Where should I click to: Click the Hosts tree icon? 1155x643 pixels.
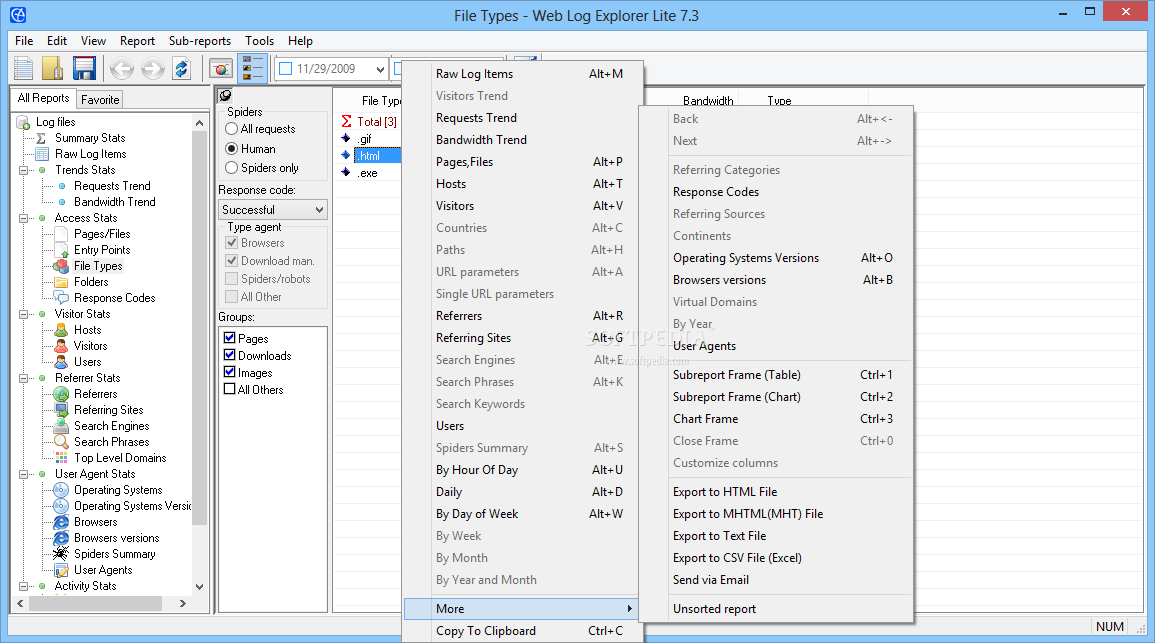click(x=61, y=330)
